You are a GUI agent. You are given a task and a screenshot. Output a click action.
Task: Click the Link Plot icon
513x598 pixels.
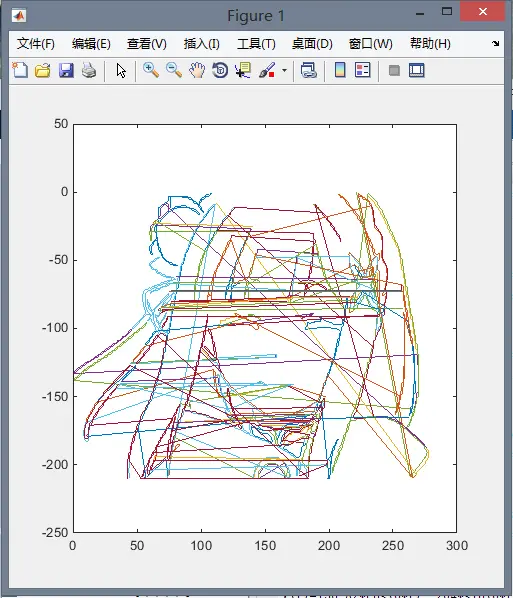pyautogui.click(x=309, y=71)
